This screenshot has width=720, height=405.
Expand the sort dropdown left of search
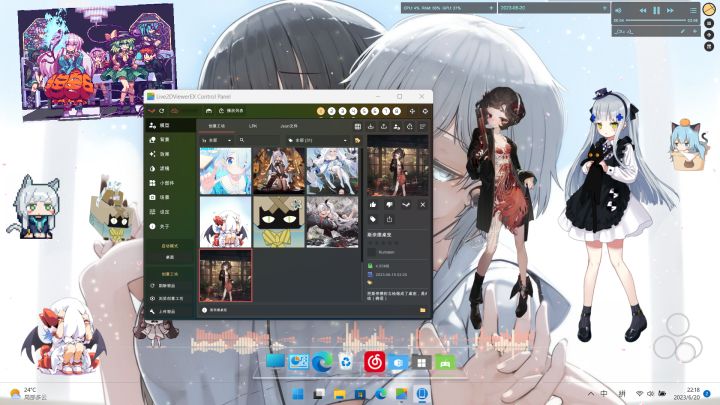pos(216,140)
